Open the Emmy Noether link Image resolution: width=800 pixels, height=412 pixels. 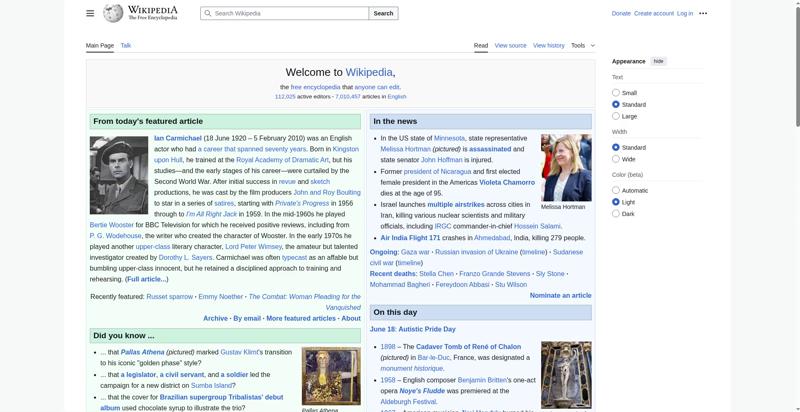(x=220, y=297)
